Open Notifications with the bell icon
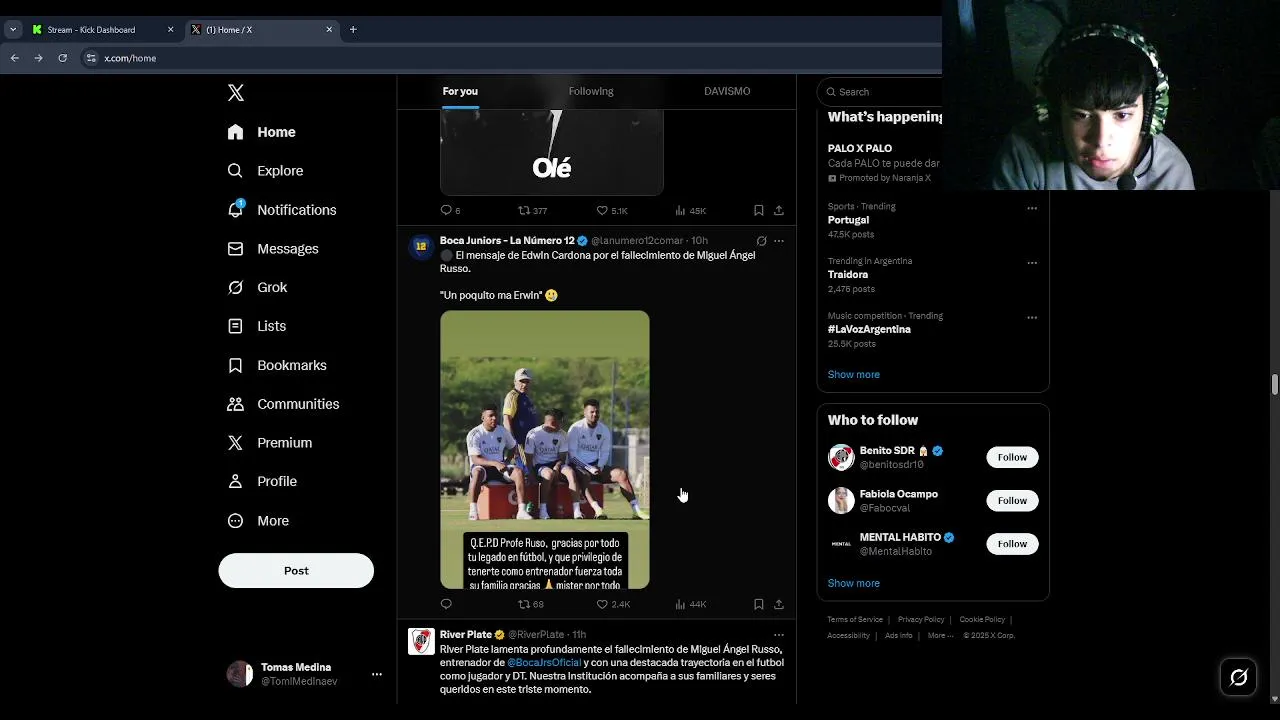Screen dimensions: 1280x720 (x=282, y=210)
